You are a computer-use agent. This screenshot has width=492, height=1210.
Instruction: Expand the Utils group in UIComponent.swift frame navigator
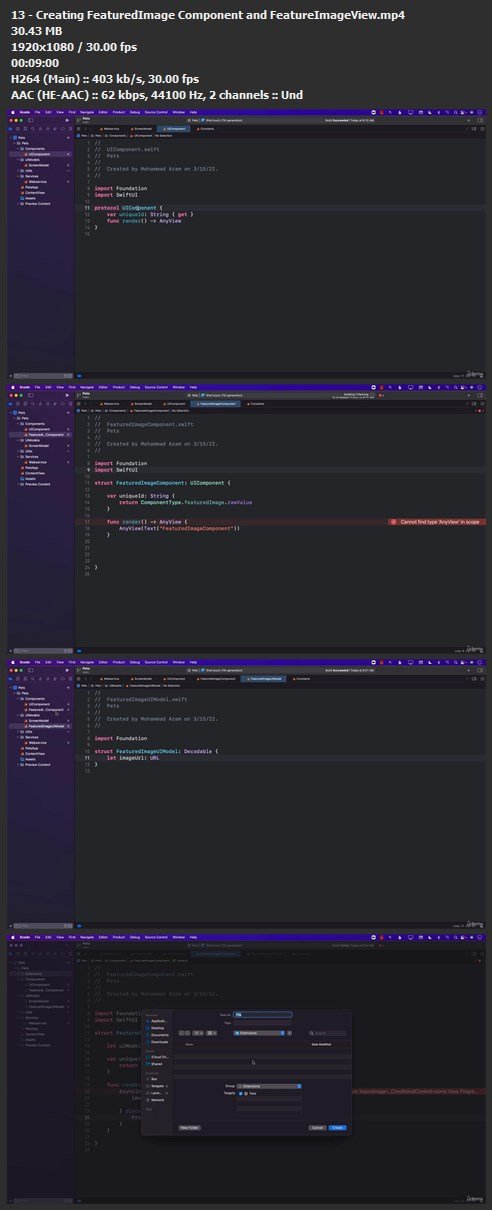(20, 170)
